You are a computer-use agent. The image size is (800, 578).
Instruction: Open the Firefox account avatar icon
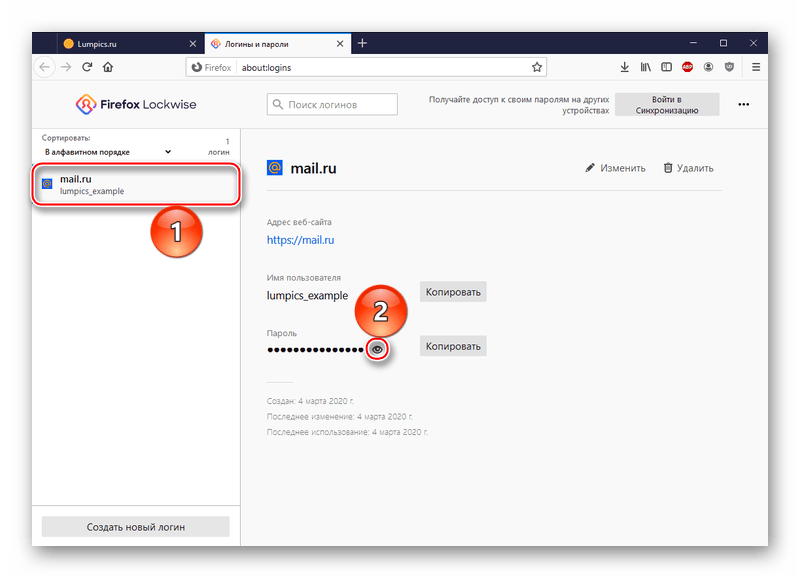click(x=709, y=67)
